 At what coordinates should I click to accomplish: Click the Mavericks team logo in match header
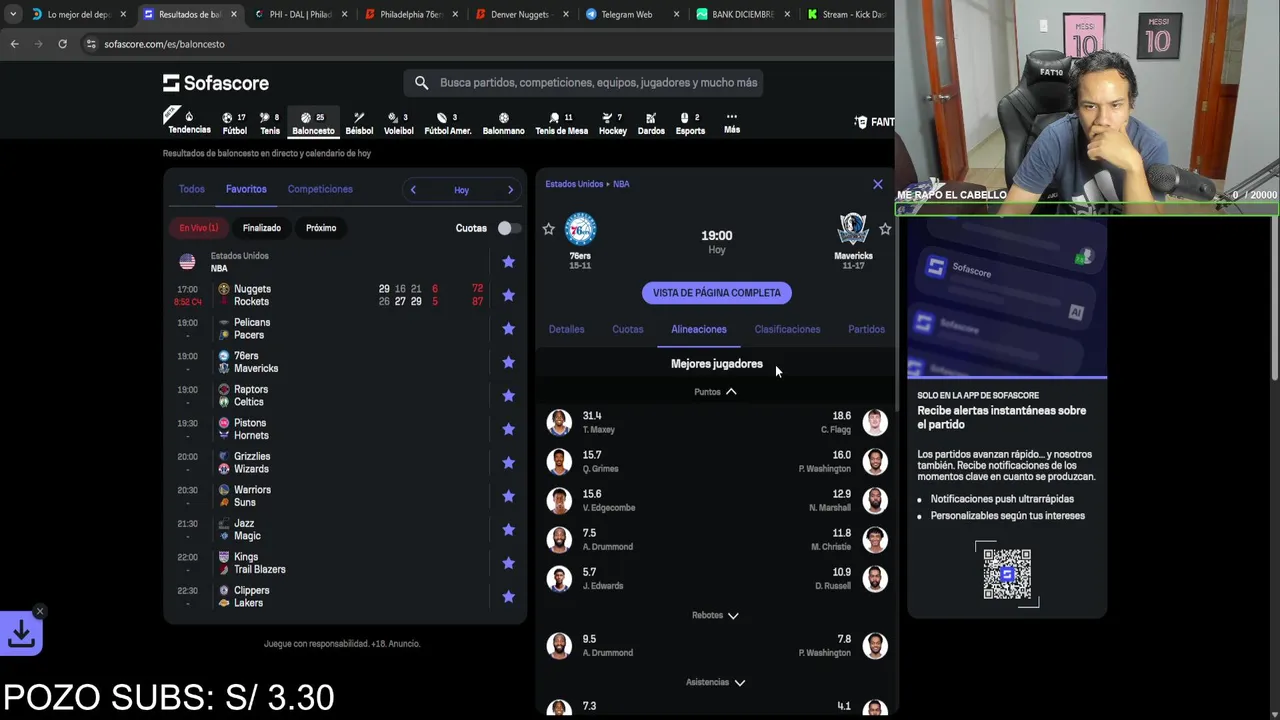tap(853, 229)
